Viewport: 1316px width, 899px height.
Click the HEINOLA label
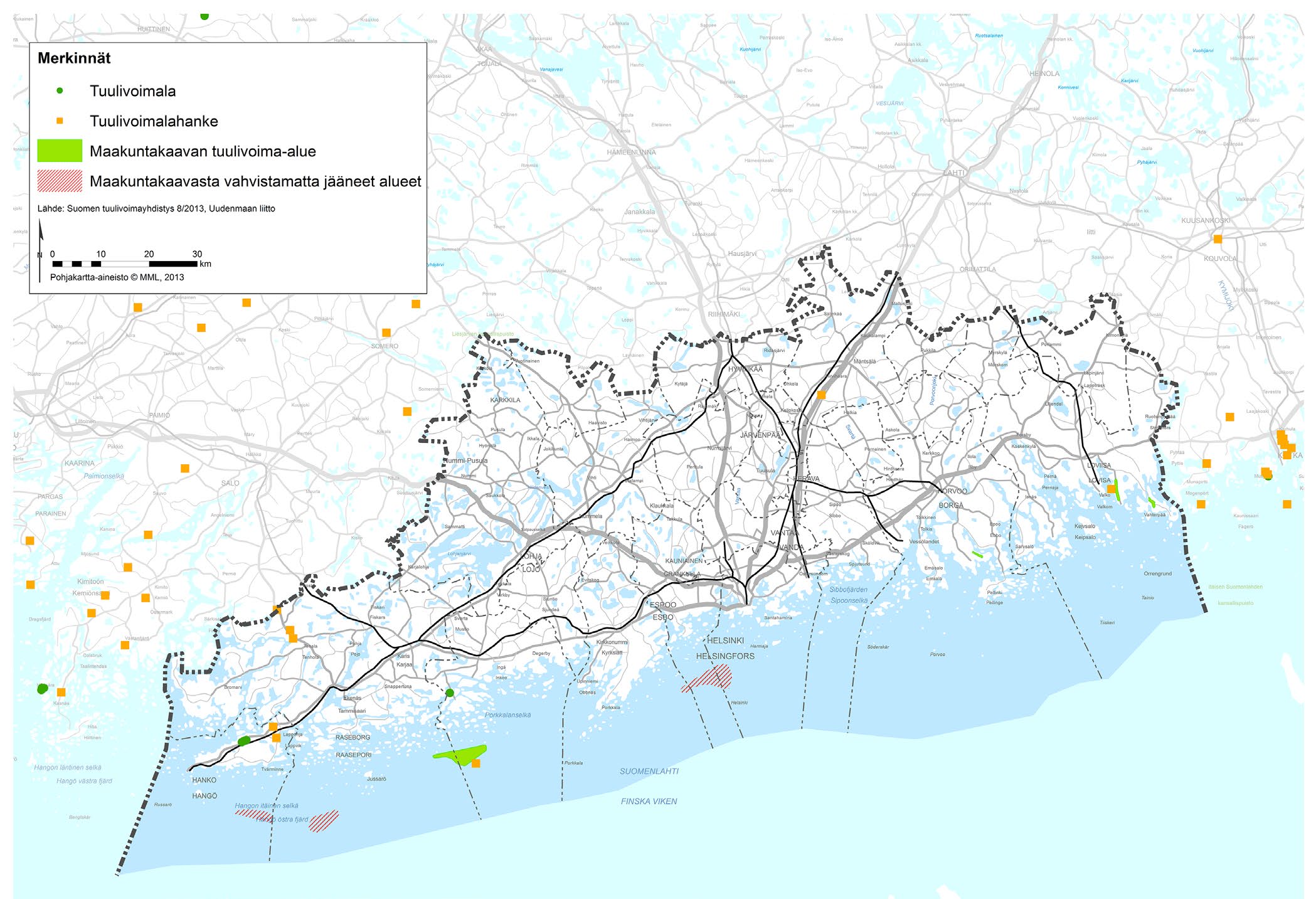tap(1044, 74)
